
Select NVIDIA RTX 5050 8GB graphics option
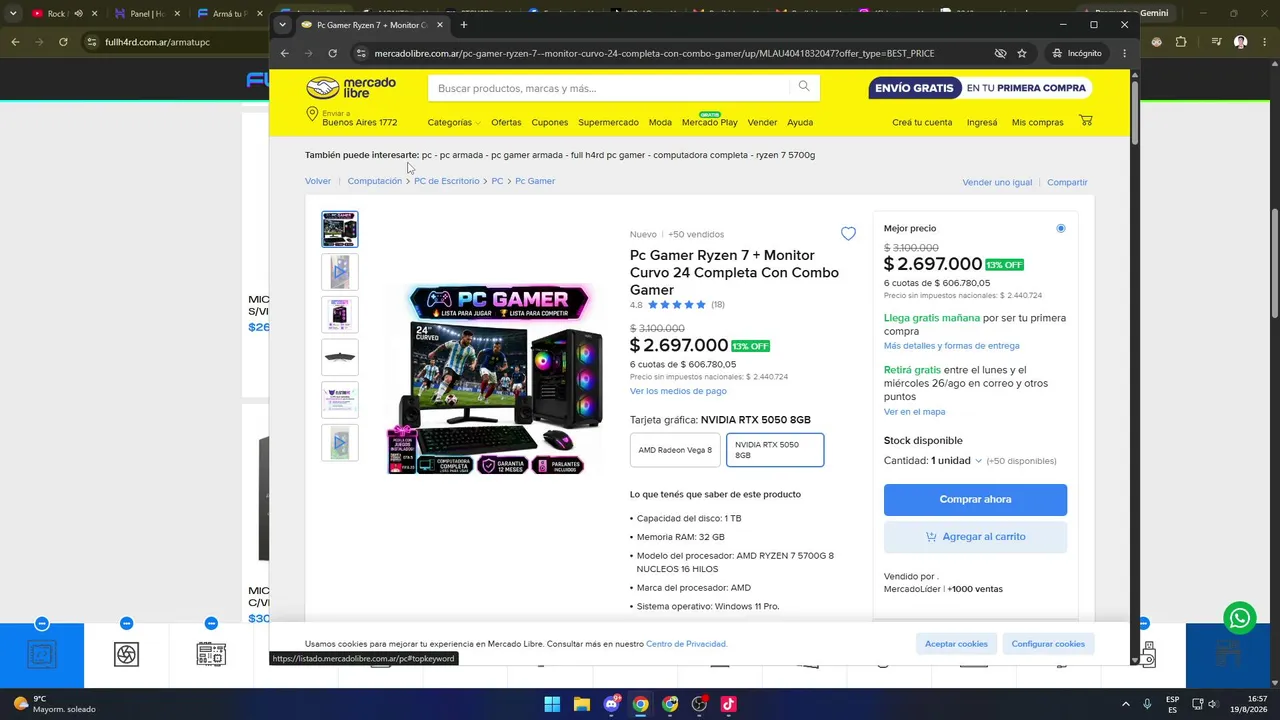click(x=775, y=450)
